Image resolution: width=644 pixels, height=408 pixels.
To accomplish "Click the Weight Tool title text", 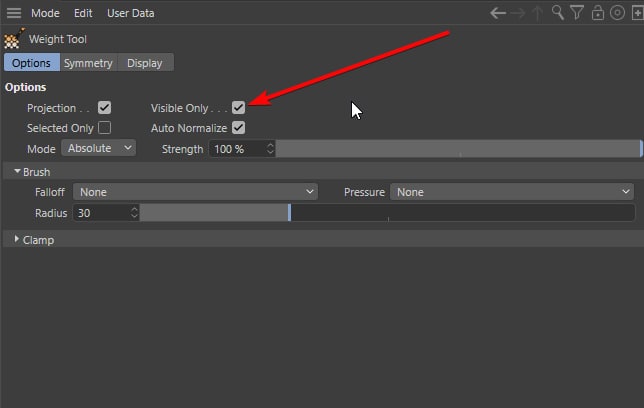I will pyautogui.click(x=58, y=39).
